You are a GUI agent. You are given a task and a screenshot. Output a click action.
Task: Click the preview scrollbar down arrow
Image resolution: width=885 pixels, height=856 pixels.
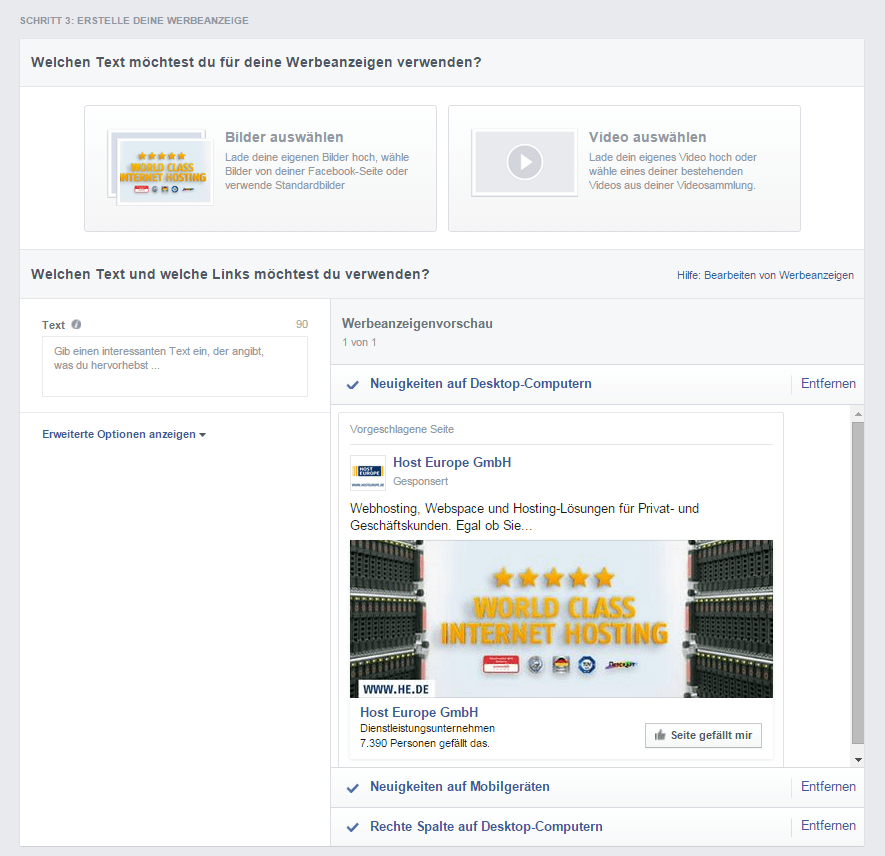(858, 760)
